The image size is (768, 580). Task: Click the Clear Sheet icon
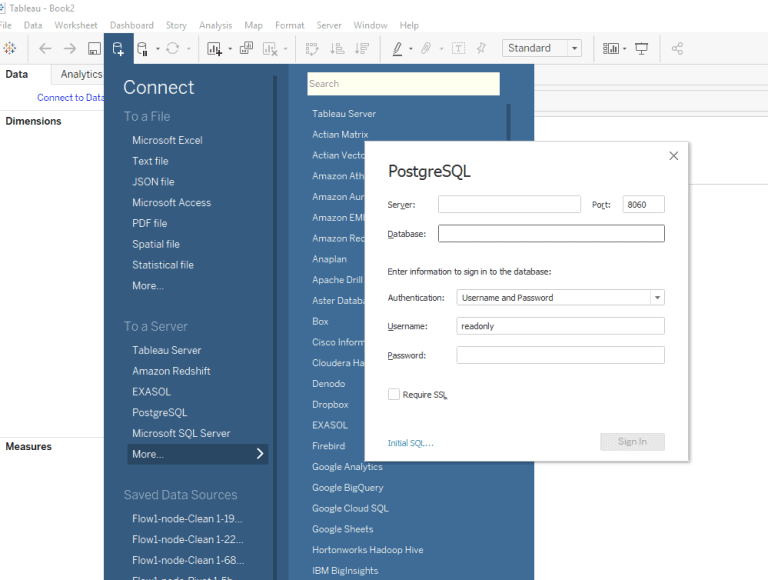(270, 48)
